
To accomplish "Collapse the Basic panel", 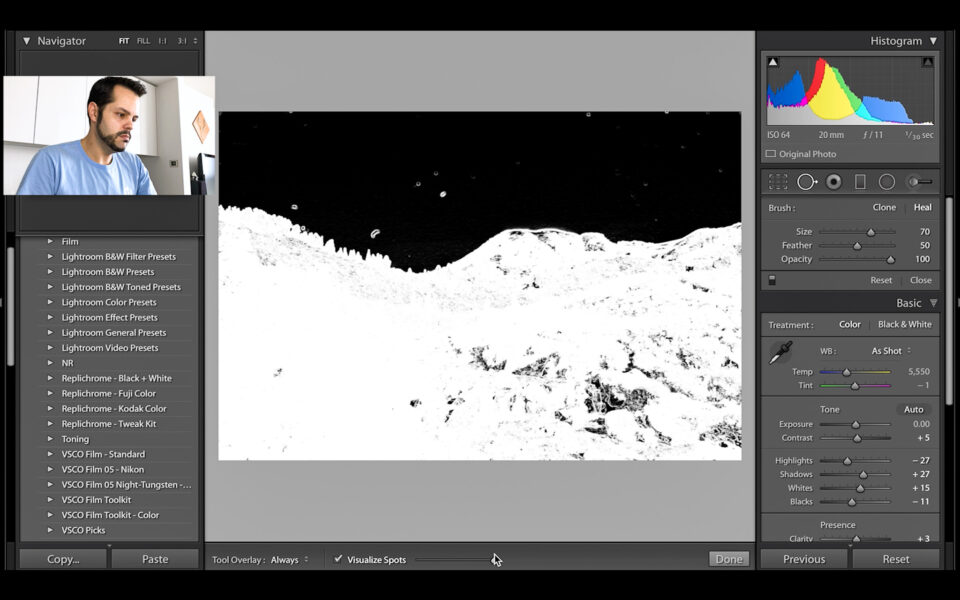I will [933, 302].
